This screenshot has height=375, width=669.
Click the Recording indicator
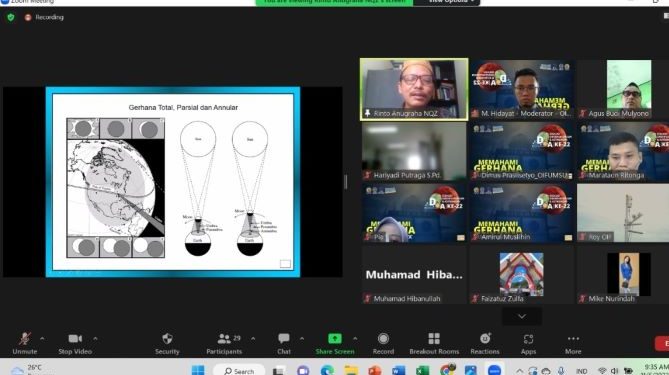44,17
